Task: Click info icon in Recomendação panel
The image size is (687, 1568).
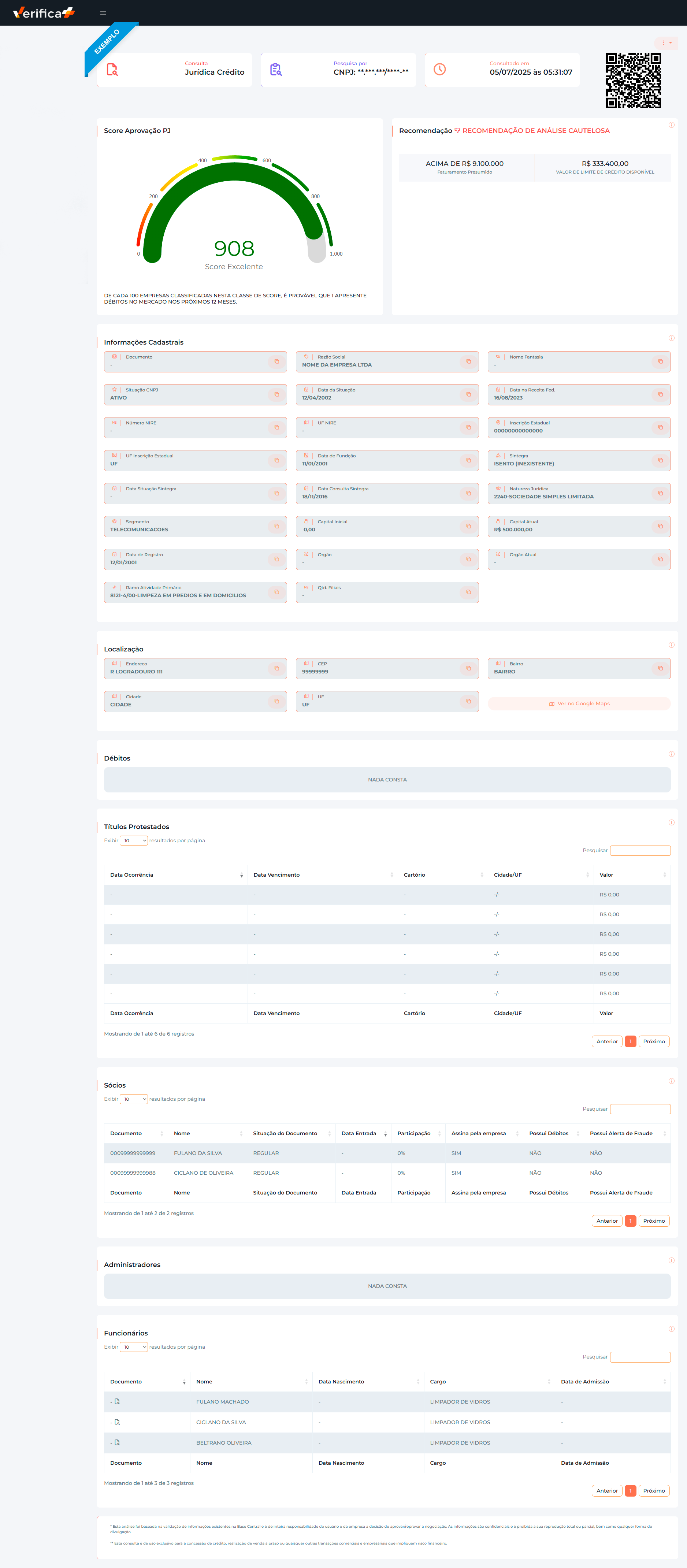Action: [671, 125]
